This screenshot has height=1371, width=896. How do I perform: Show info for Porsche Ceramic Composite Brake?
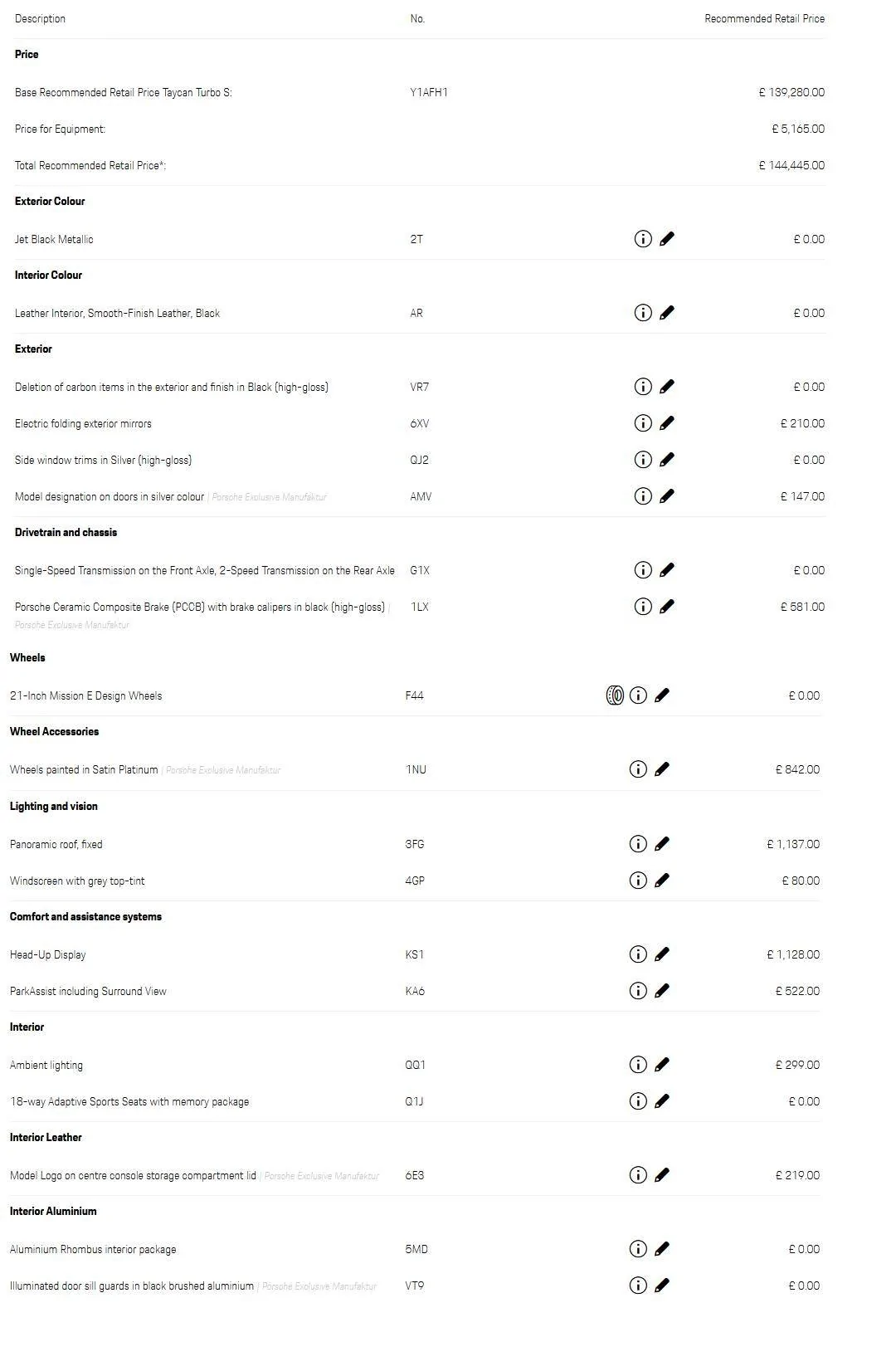[643, 607]
